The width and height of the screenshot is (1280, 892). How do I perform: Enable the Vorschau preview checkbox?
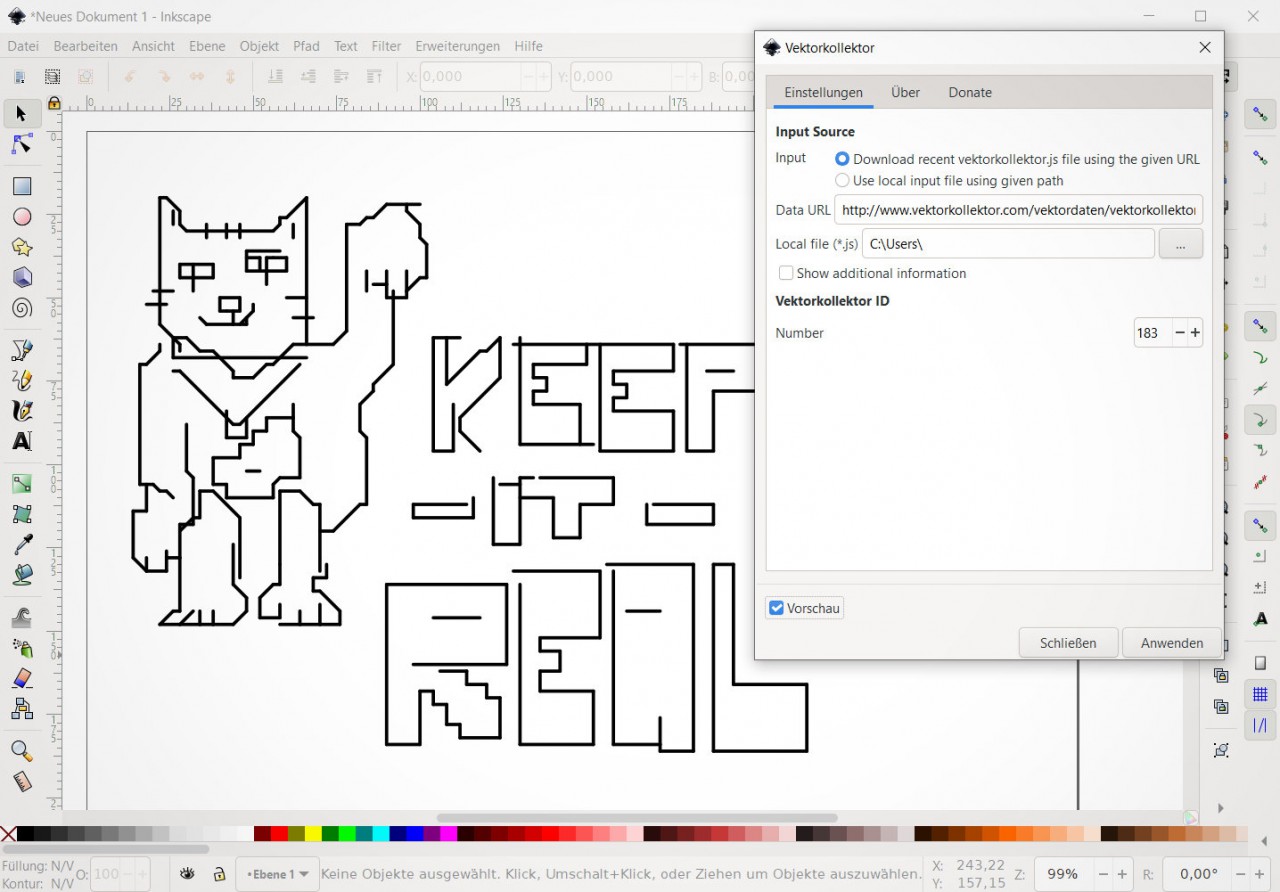click(776, 608)
